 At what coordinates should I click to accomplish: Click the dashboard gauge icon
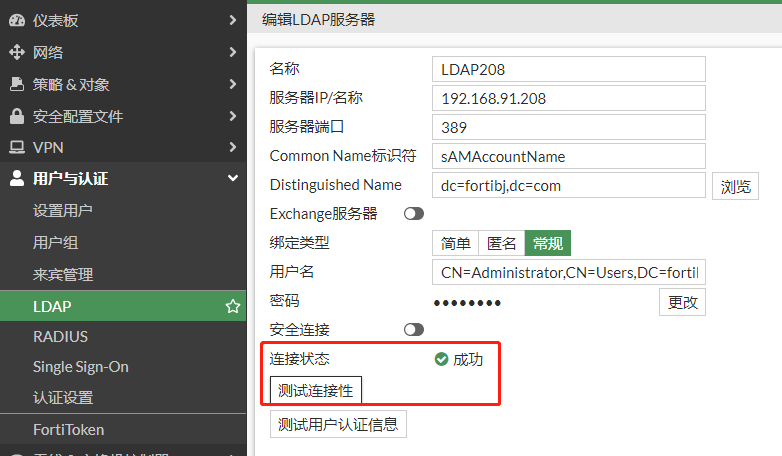coord(16,20)
